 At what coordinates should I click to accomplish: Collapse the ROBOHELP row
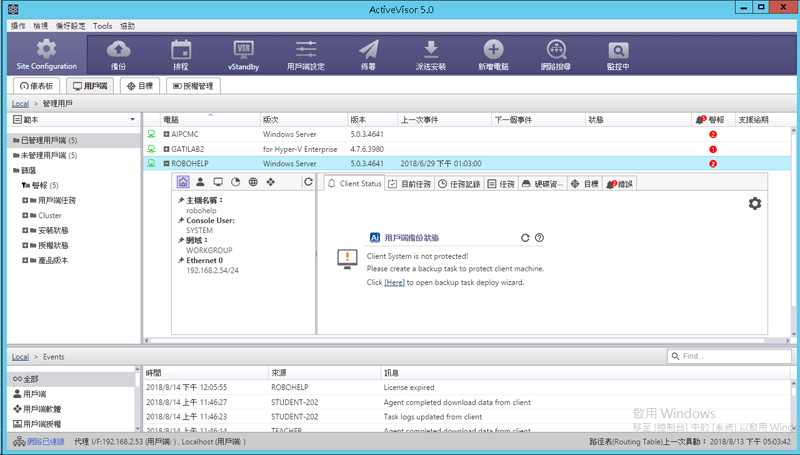[x=166, y=163]
